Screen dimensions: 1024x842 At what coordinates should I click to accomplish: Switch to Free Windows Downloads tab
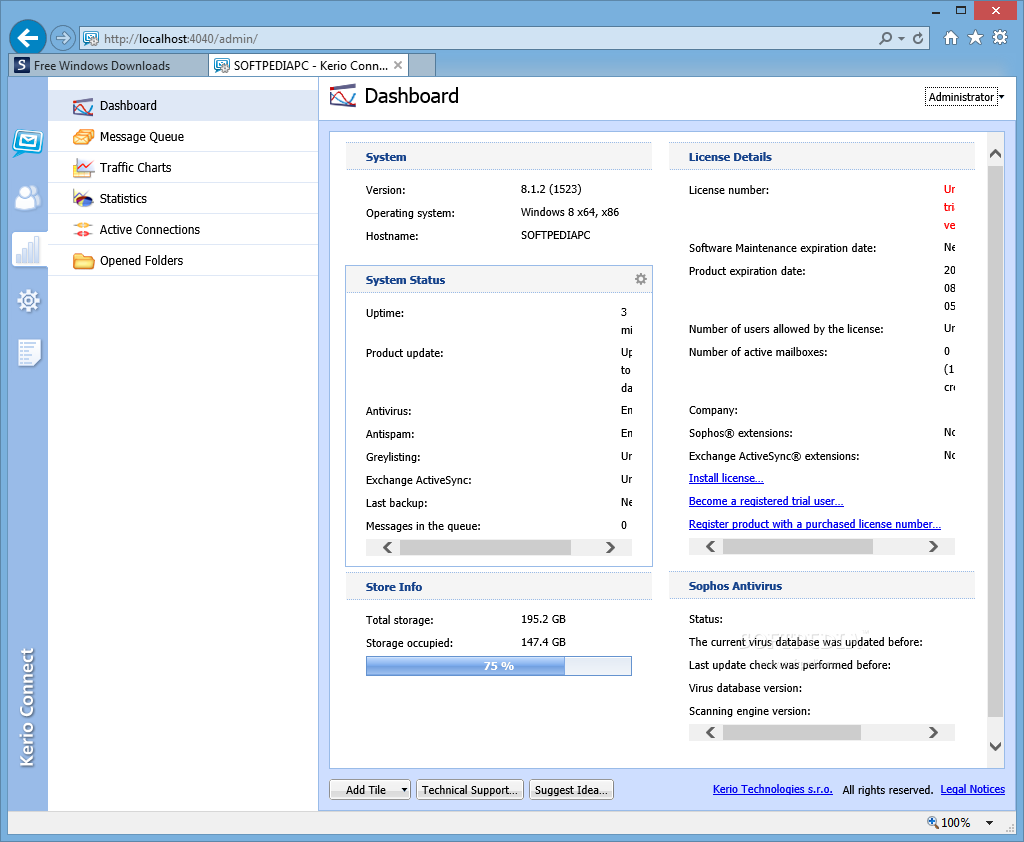[108, 65]
